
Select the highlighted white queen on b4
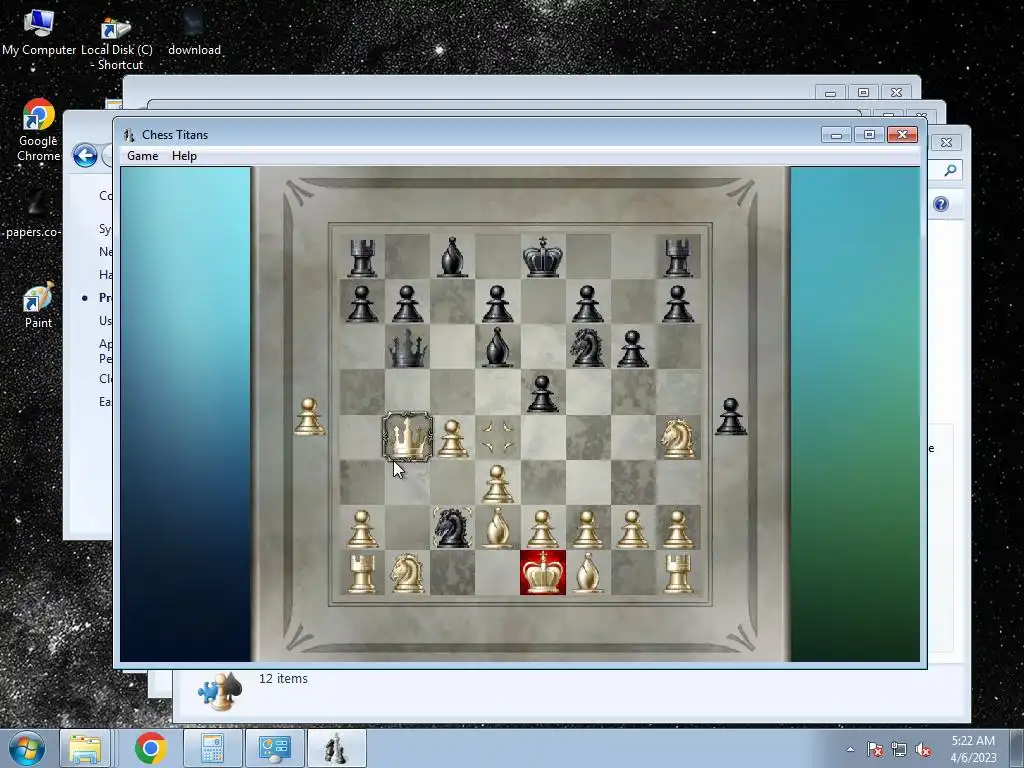(x=408, y=437)
